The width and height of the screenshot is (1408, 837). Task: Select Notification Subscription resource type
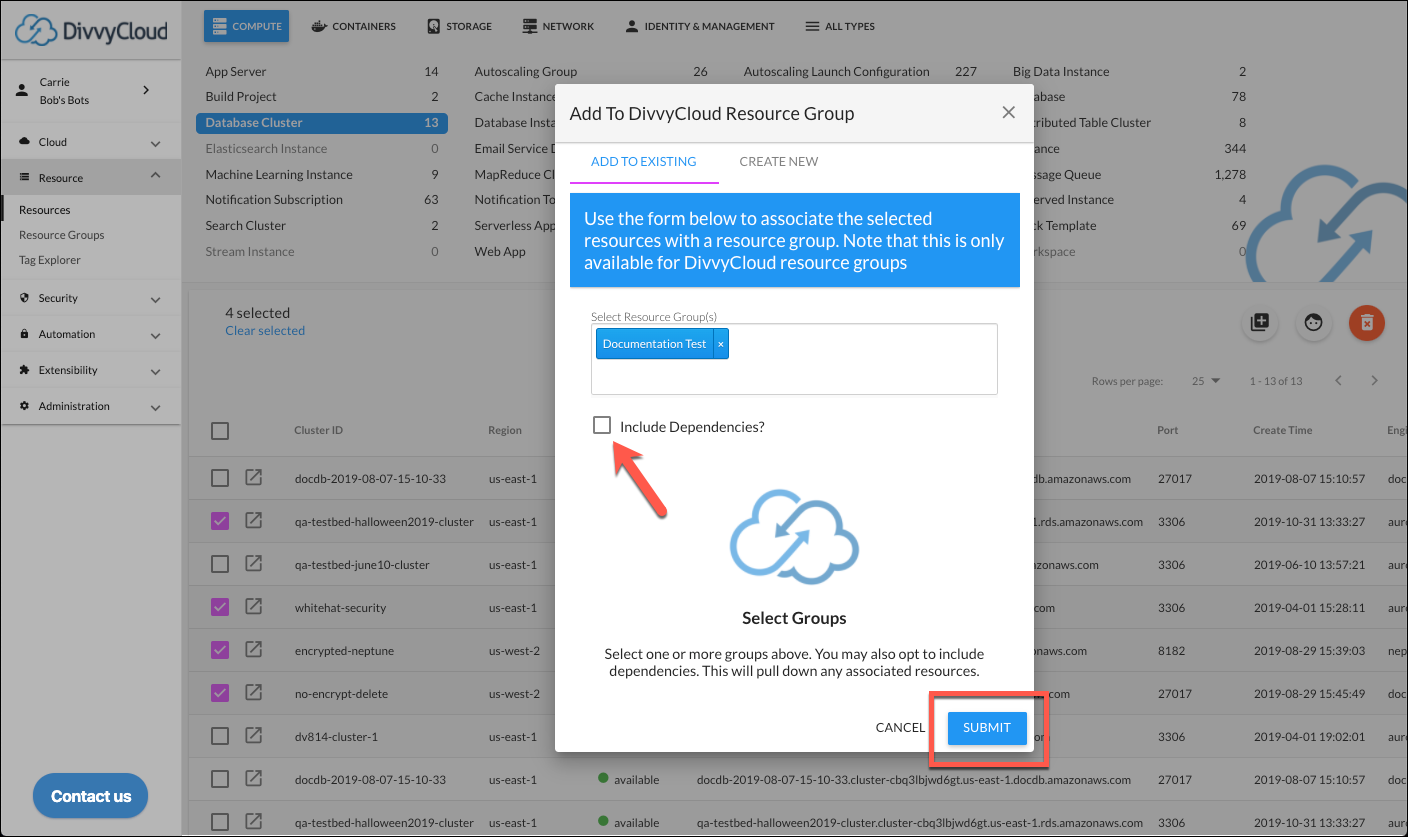[x=321, y=200]
